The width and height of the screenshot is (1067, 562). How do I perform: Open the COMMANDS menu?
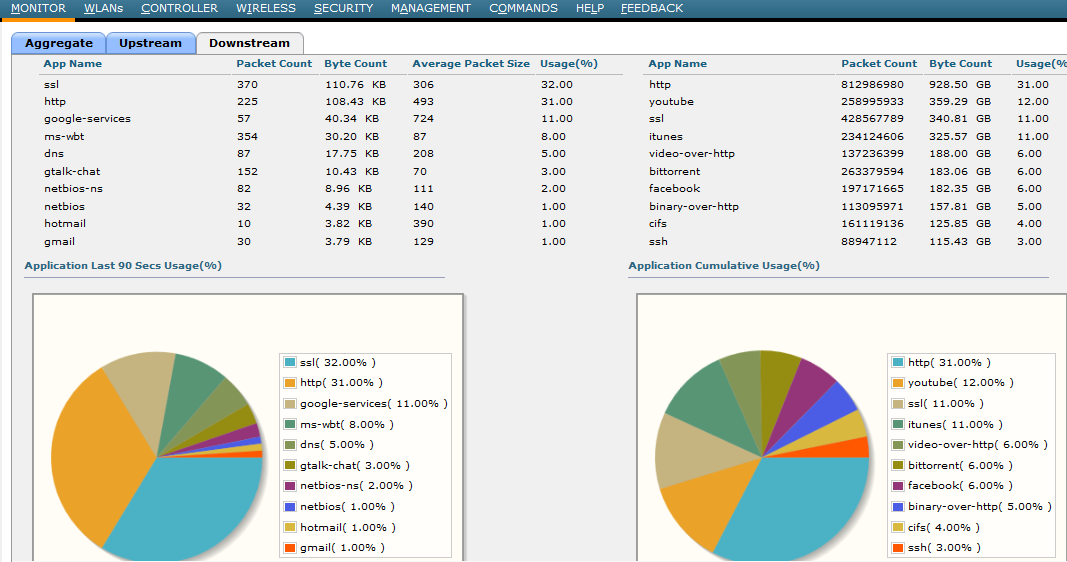(x=523, y=8)
